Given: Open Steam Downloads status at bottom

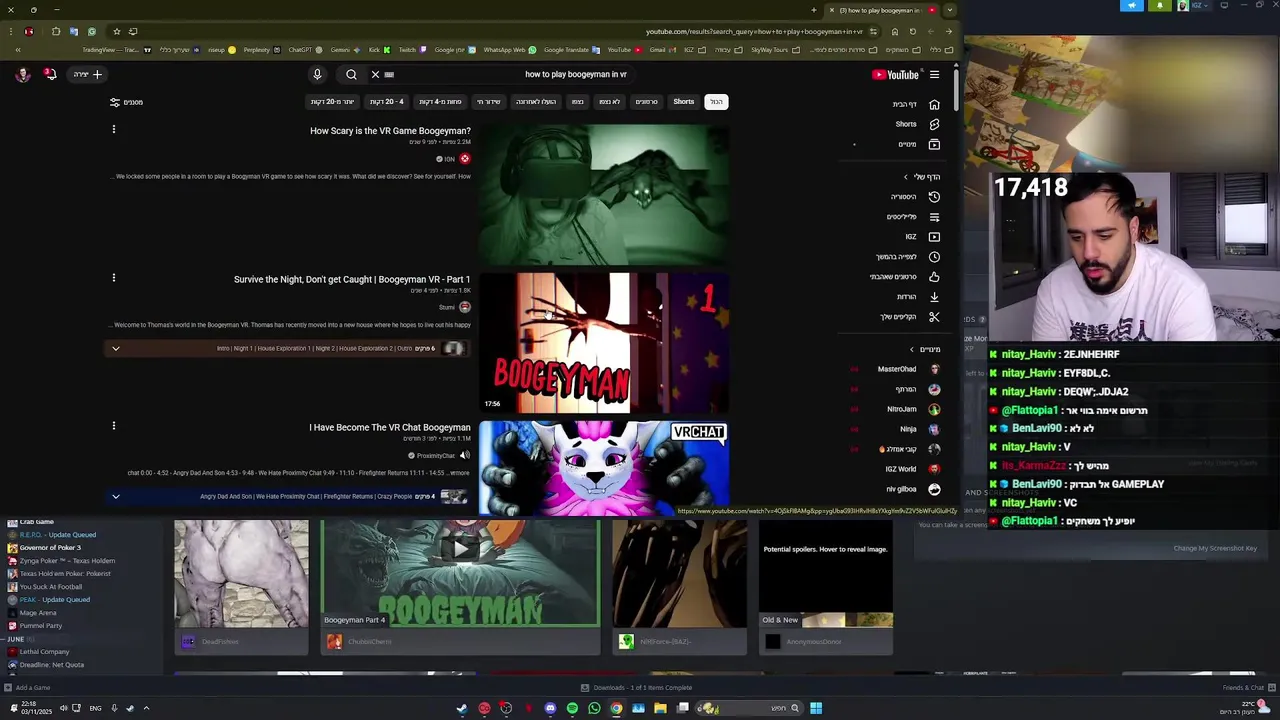Looking at the screenshot, I should [636, 688].
